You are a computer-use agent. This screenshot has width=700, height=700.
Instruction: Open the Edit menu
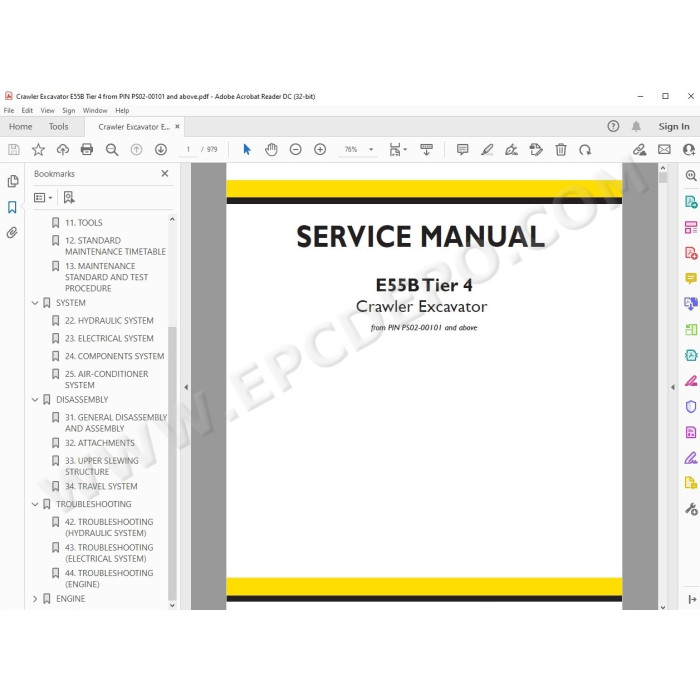[x=27, y=110]
